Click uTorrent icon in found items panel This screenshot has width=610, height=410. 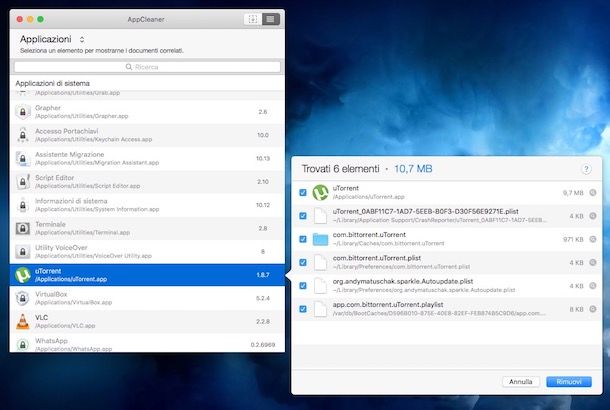(321, 193)
